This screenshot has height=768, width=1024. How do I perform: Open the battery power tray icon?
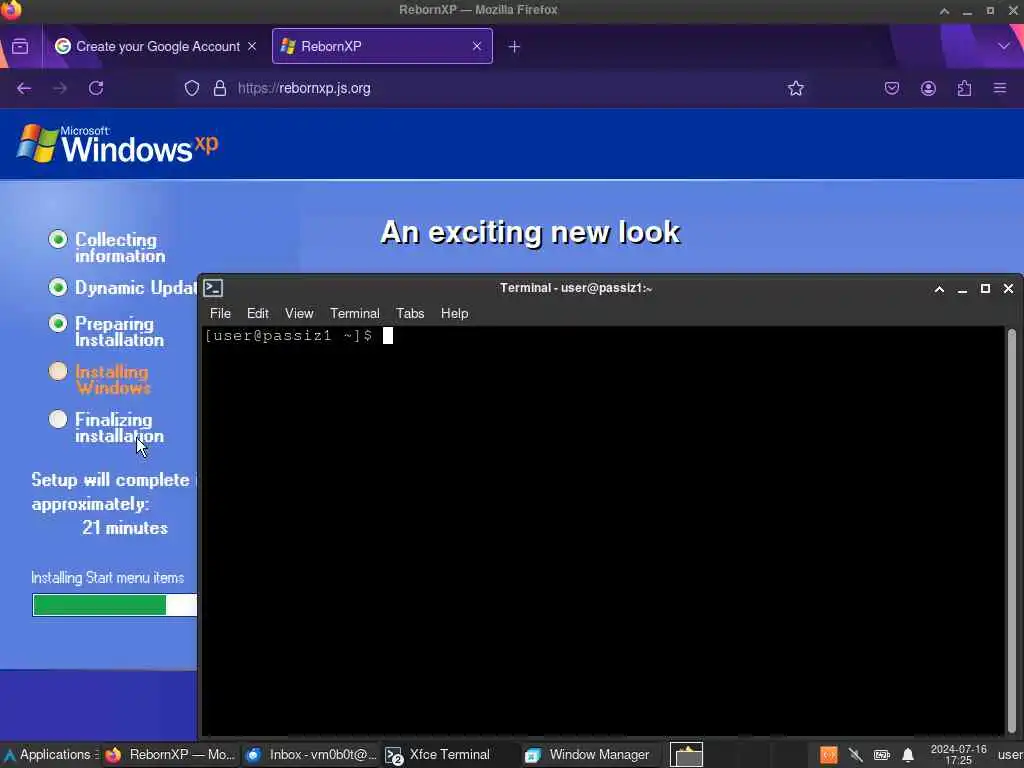coord(882,755)
